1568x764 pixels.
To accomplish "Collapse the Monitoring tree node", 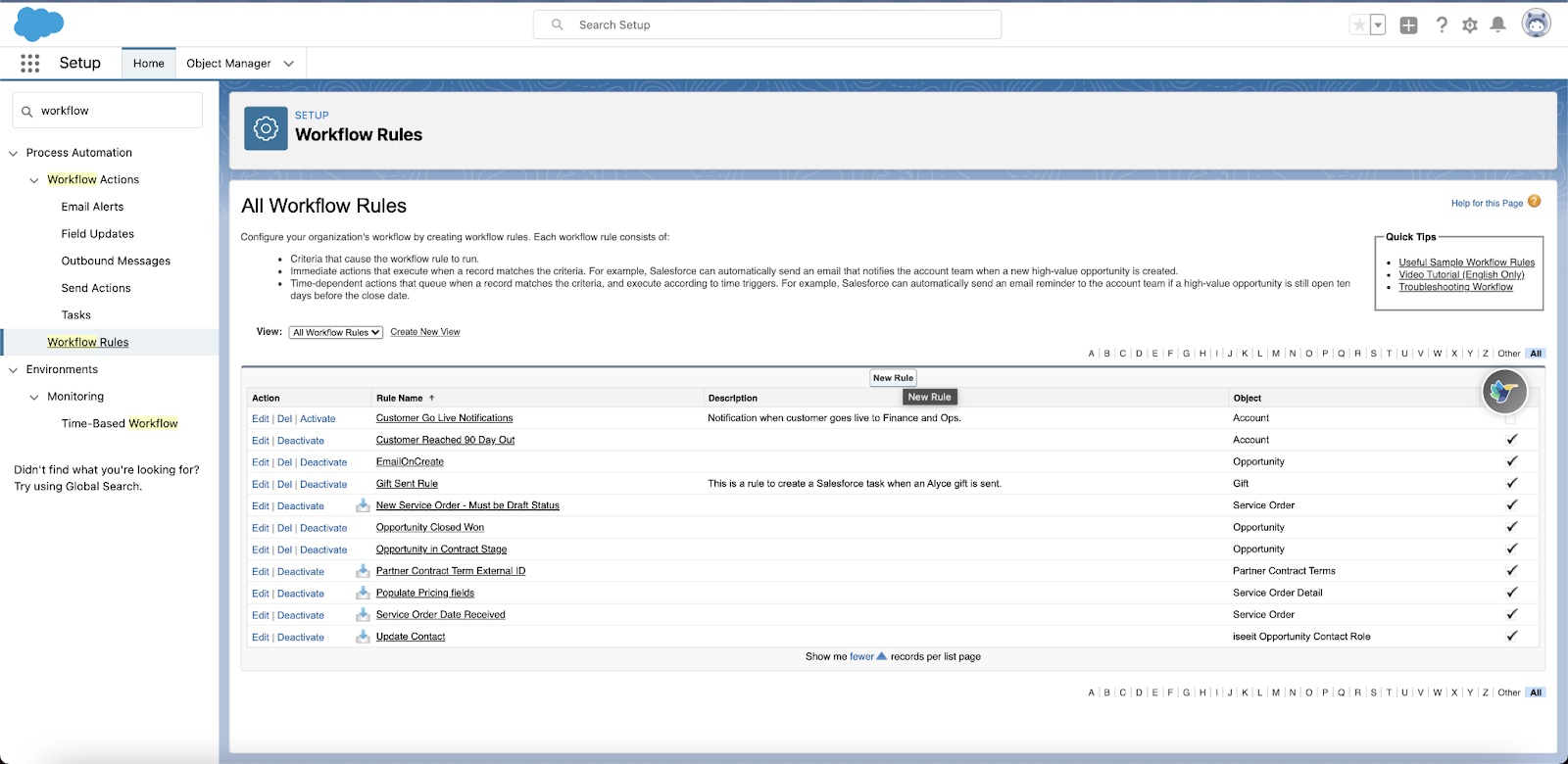I will (34, 397).
